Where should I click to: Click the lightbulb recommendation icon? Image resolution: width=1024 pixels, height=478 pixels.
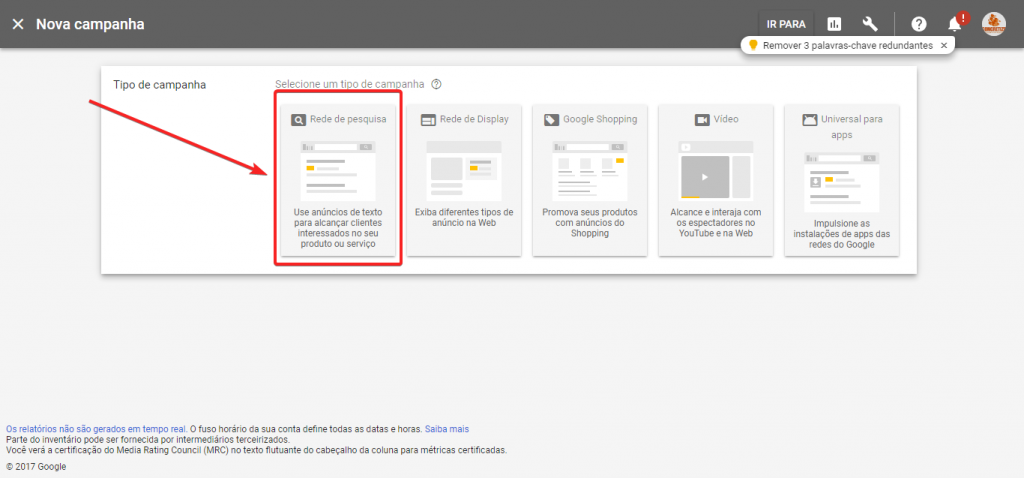pos(753,45)
